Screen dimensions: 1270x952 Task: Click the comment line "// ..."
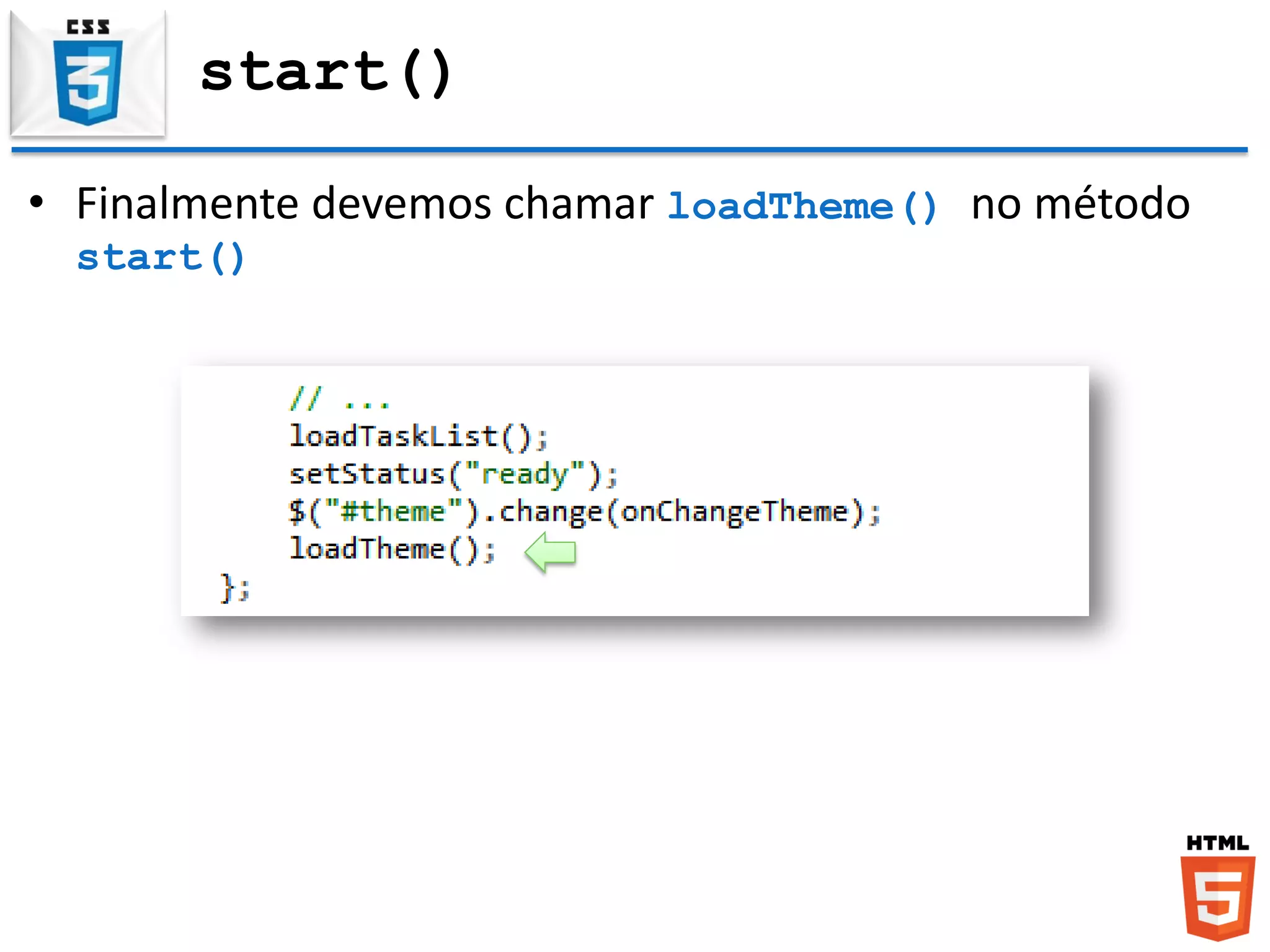point(339,399)
